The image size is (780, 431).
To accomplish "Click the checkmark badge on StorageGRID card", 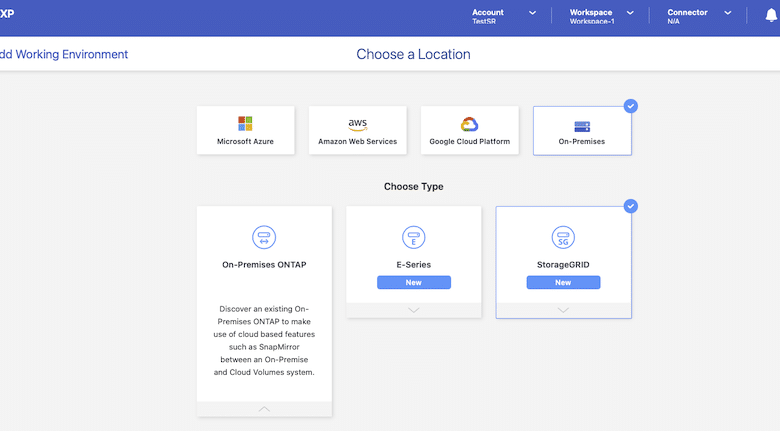I will (x=631, y=206).
